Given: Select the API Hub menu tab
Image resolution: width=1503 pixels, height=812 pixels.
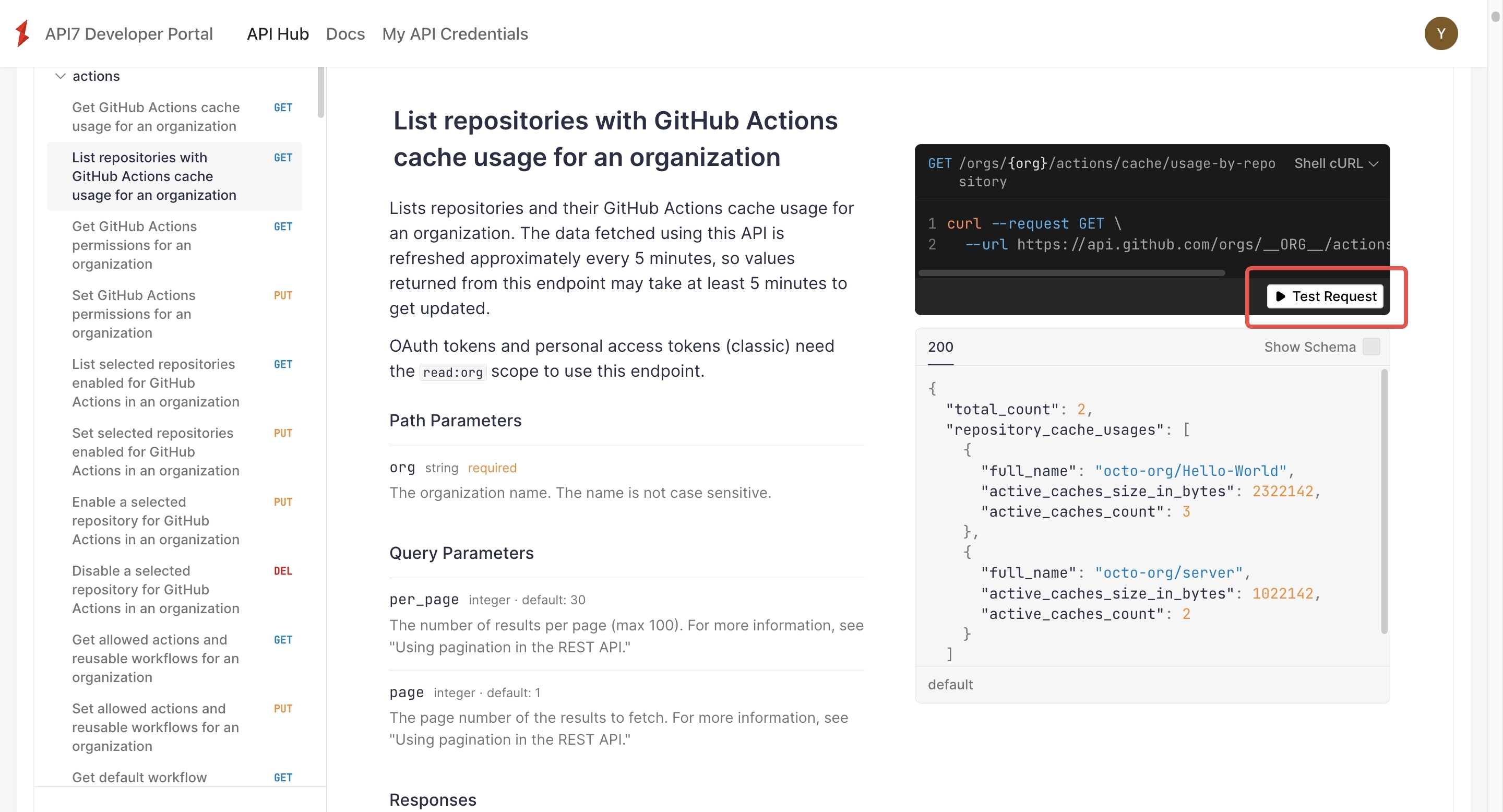Looking at the screenshot, I should tap(278, 33).
